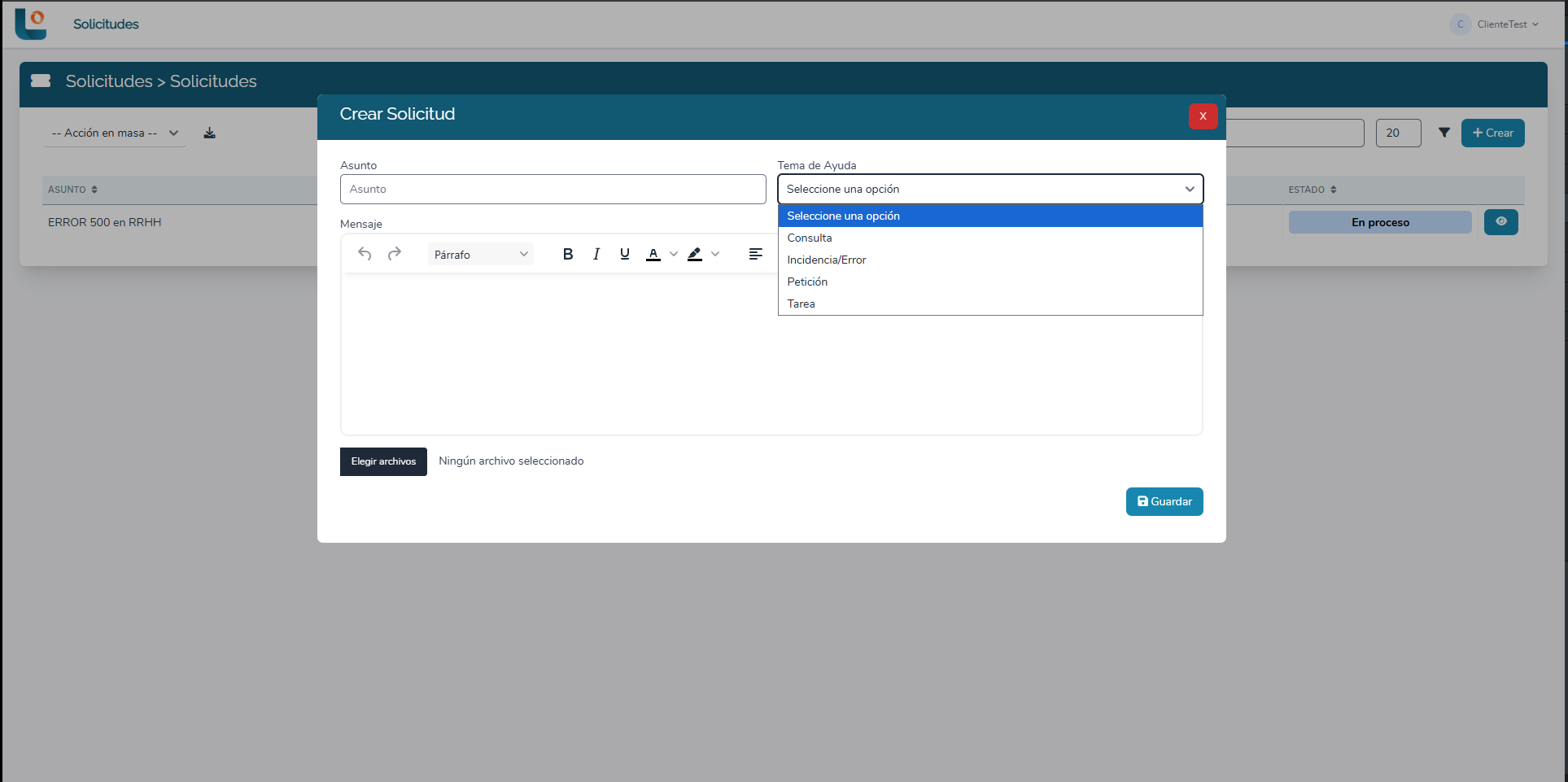Toggle italic formatting in the editor
Image resolution: width=1568 pixels, height=782 pixels.
pos(596,254)
